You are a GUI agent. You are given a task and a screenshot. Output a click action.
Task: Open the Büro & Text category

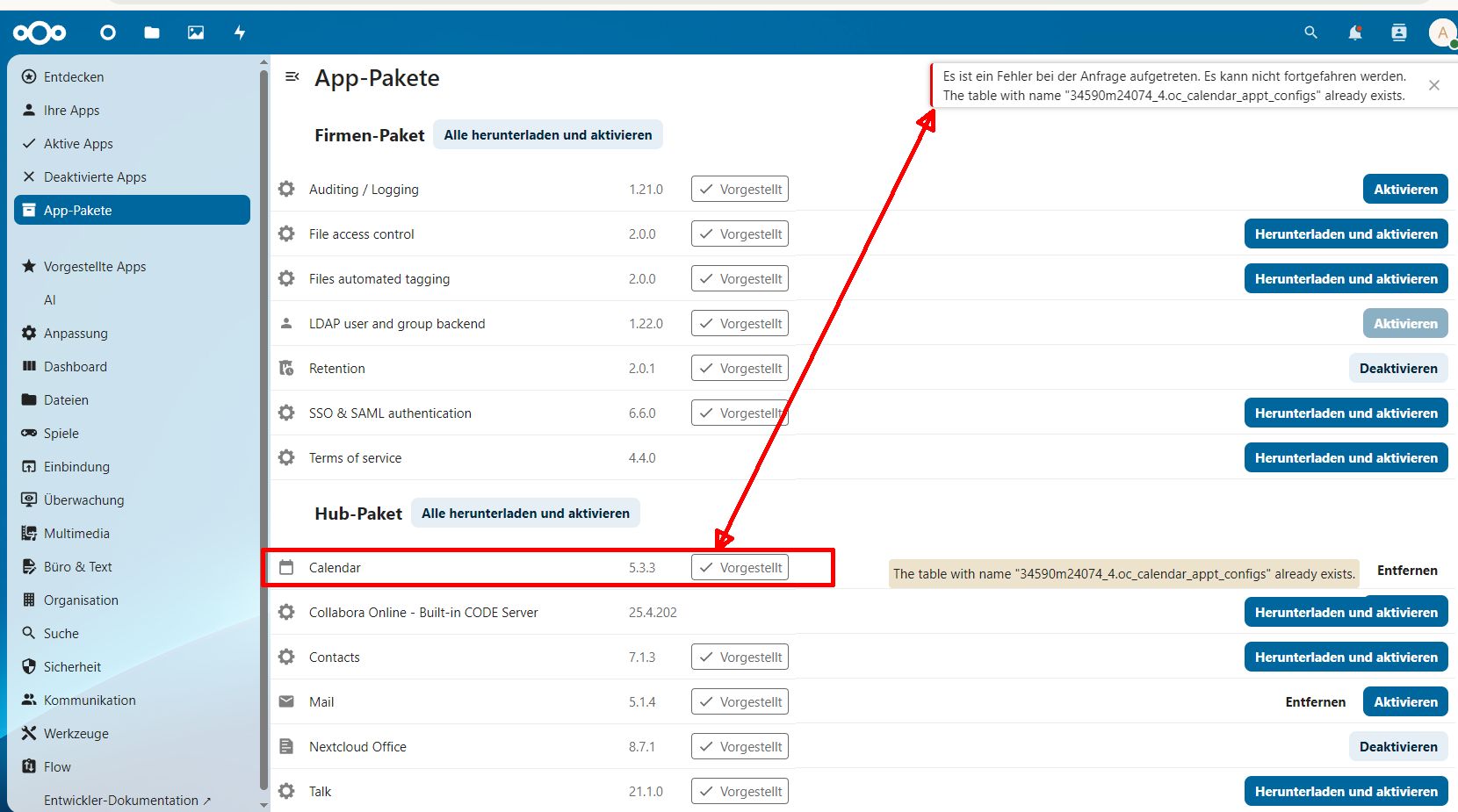[132, 567]
